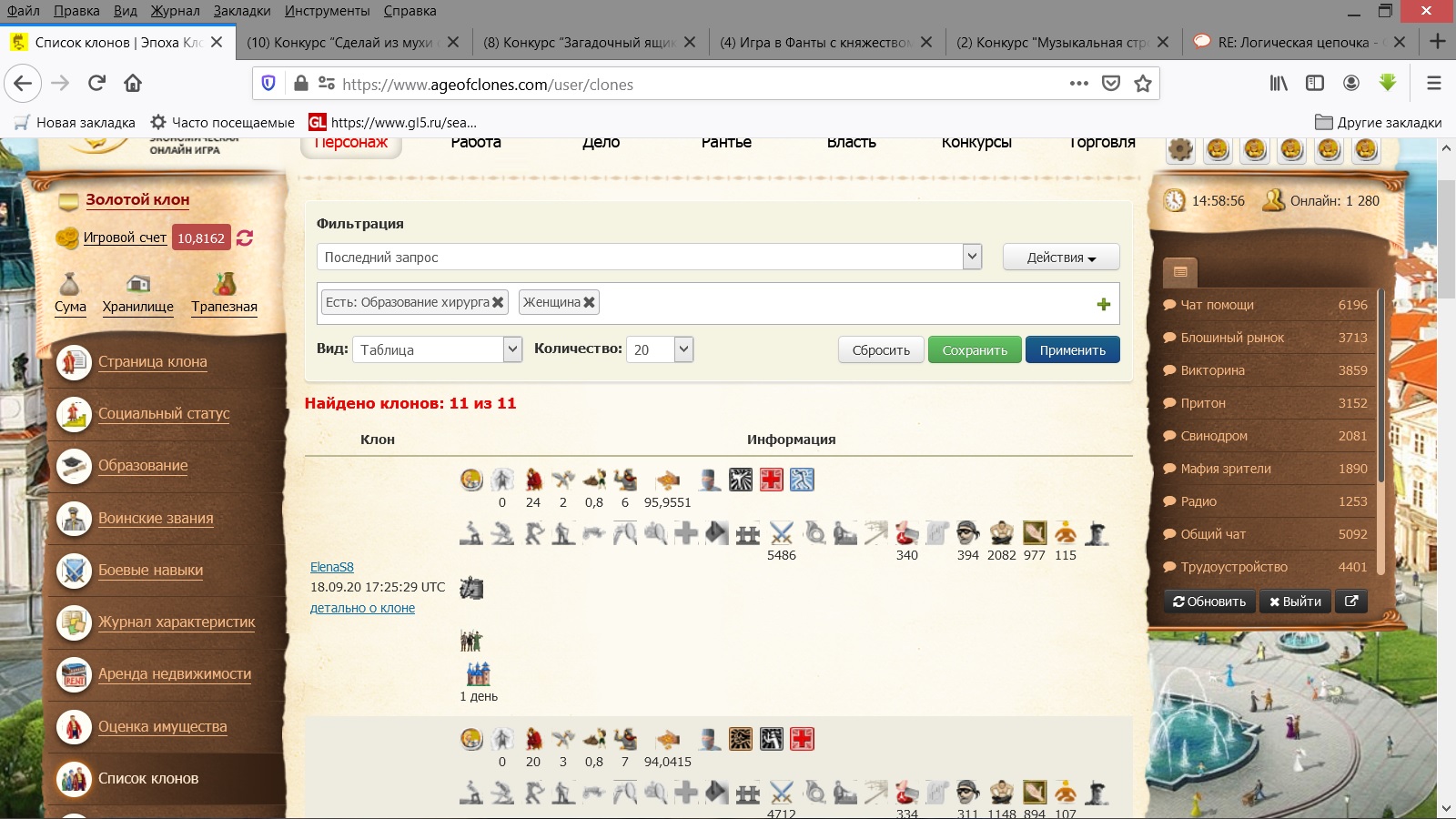Click the browser address bar URL
The width and height of the screenshot is (1456, 819).
[488, 85]
